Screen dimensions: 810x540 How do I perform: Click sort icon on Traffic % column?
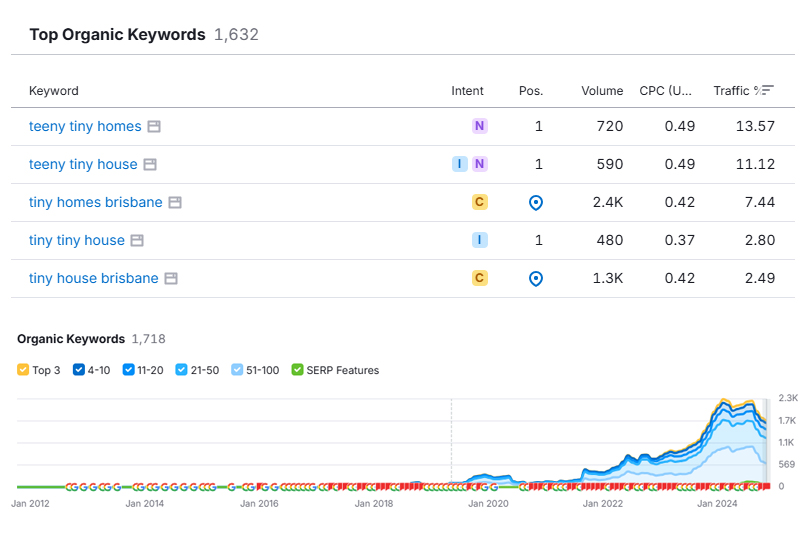(767, 91)
